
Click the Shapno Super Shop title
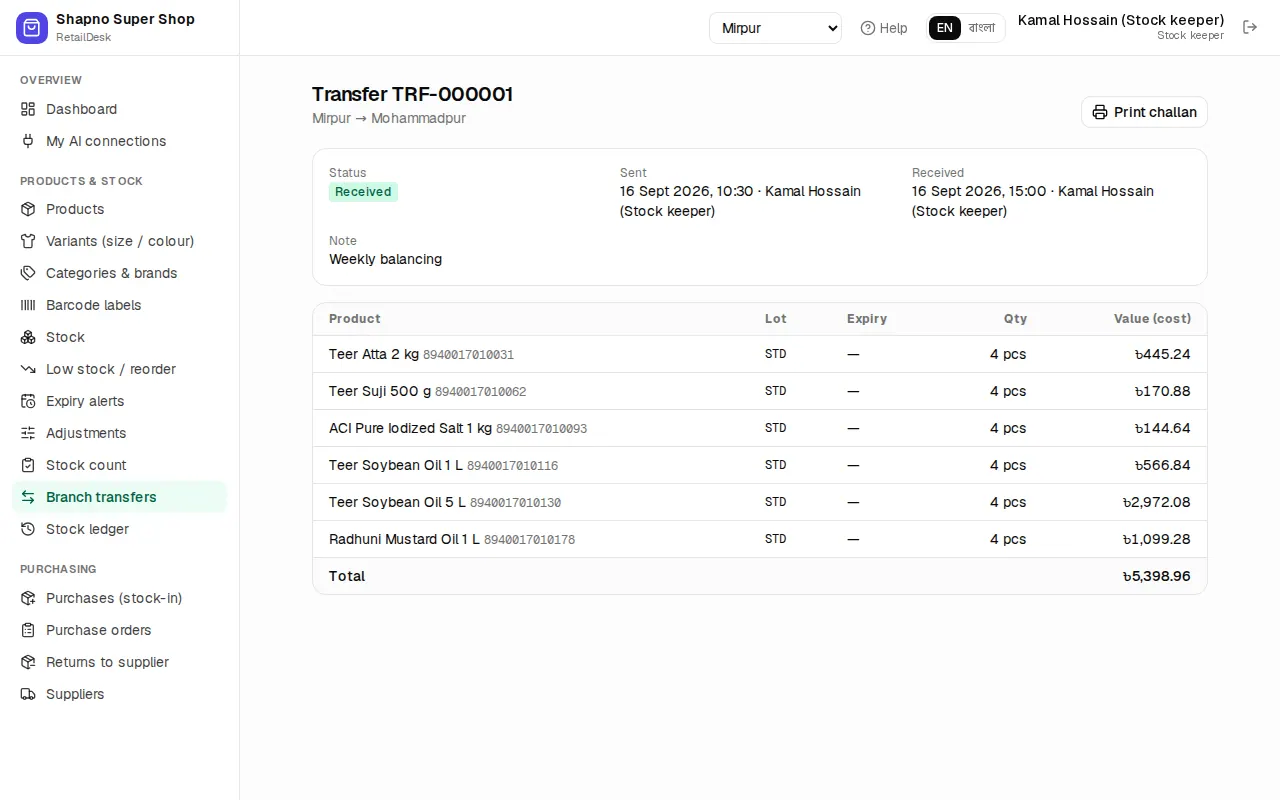pyautogui.click(x=125, y=19)
